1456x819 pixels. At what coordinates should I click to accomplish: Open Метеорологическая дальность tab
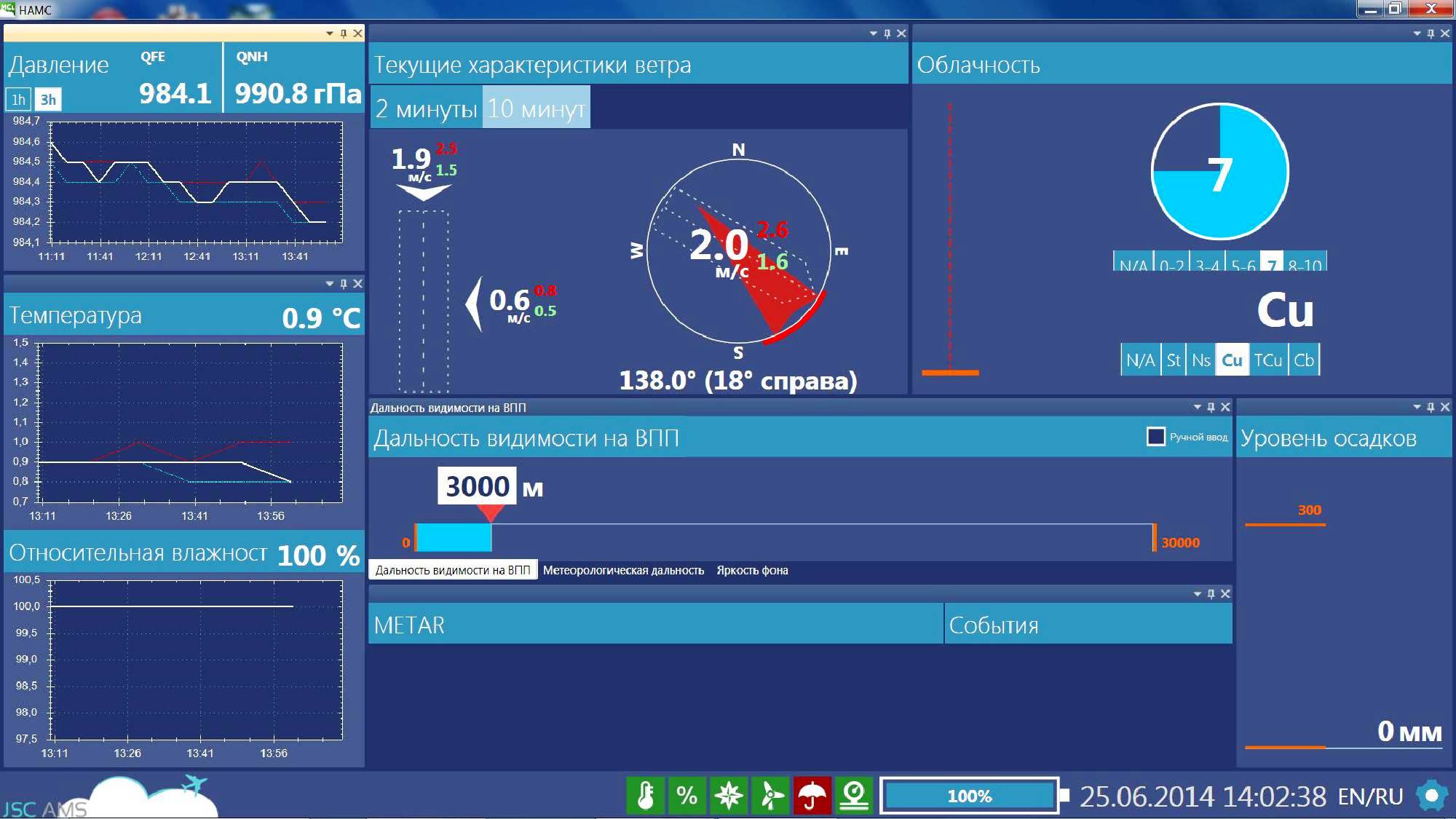click(x=623, y=570)
